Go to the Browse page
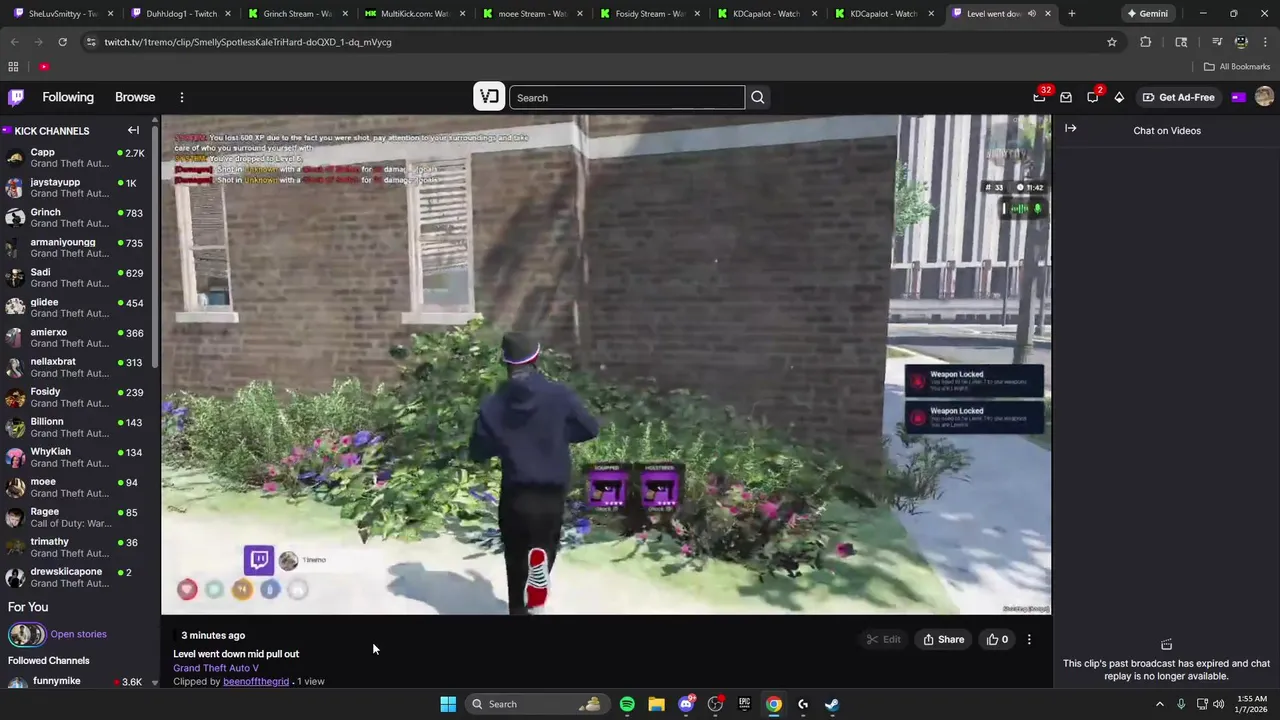This screenshot has height=720, width=1280. [x=135, y=97]
